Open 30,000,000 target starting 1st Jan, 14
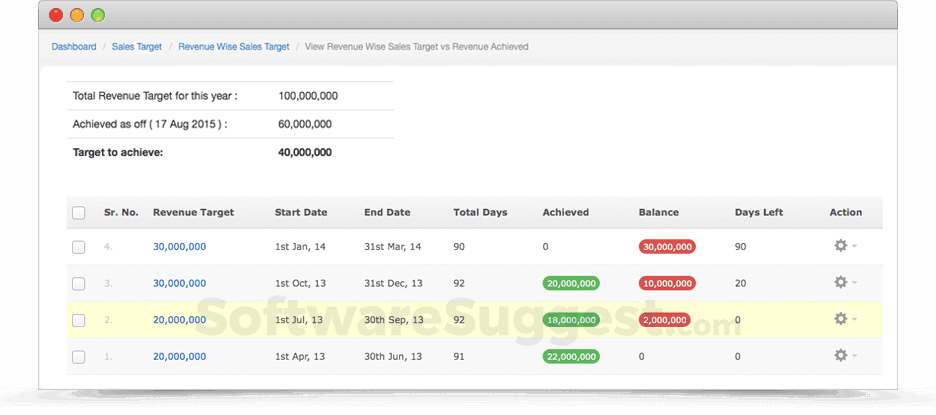The width and height of the screenshot is (936, 415). pyautogui.click(x=180, y=247)
